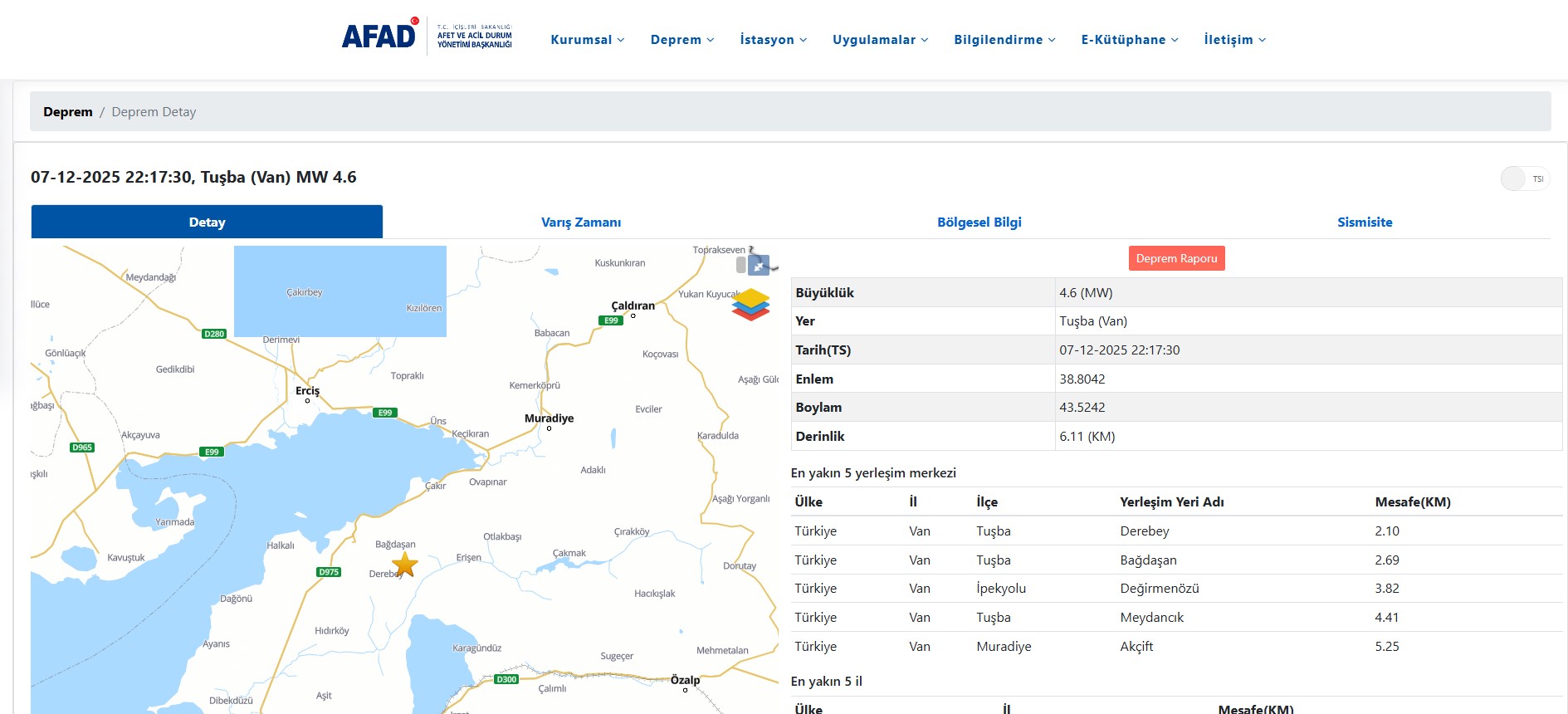
Task: Open the map layers selector icon
Action: pyautogui.click(x=750, y=304)
